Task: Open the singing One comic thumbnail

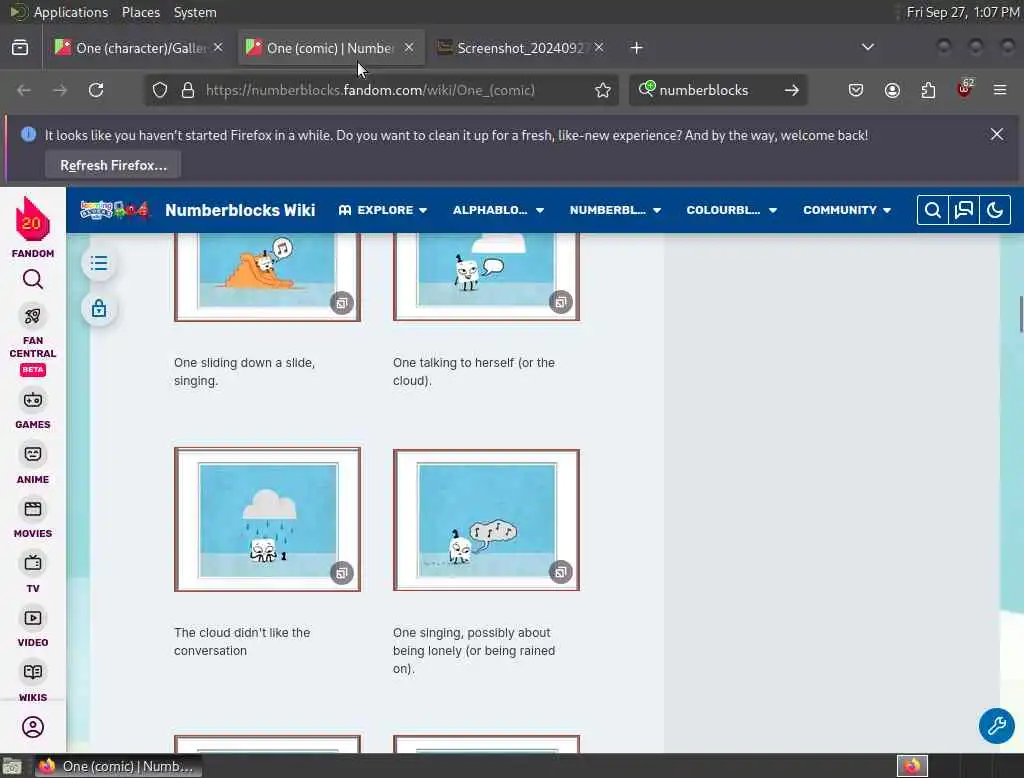Action: click(x=487, y=520)
